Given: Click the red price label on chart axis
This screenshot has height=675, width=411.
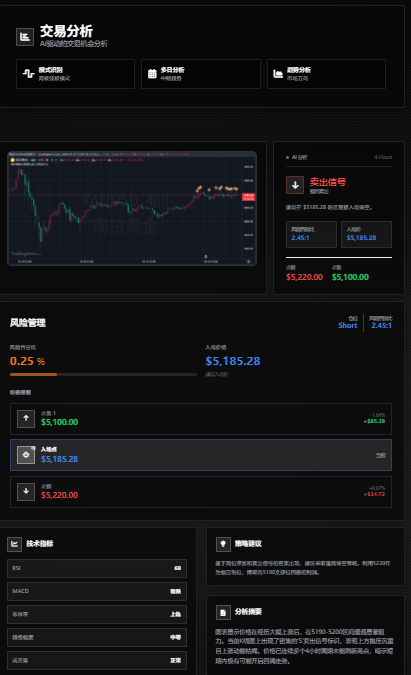Looking at the screenshot, I should click(x=248, y=197).
